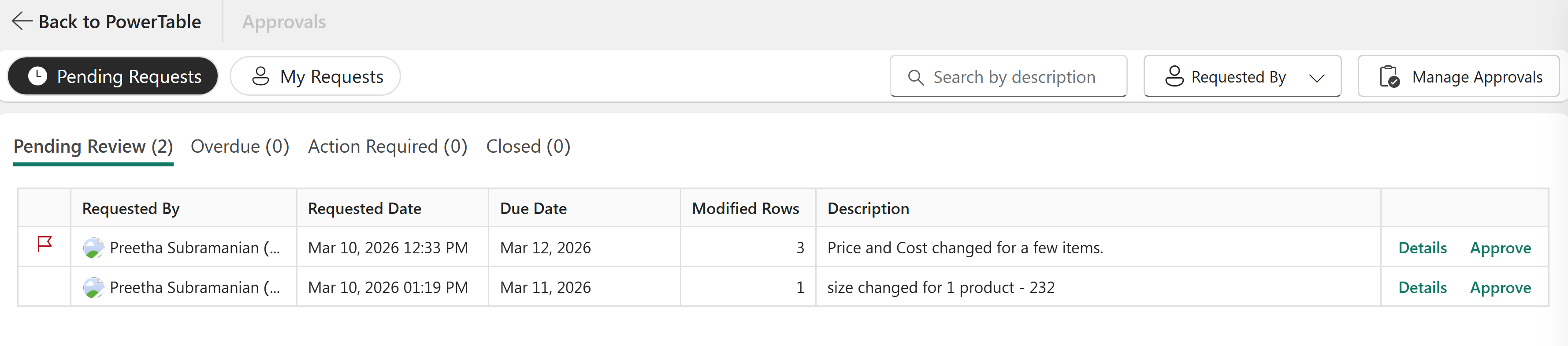Go Back to PowerTable
Image resolution: width=1568 pixels, height=346 pixels.
[x=119, y=22]
